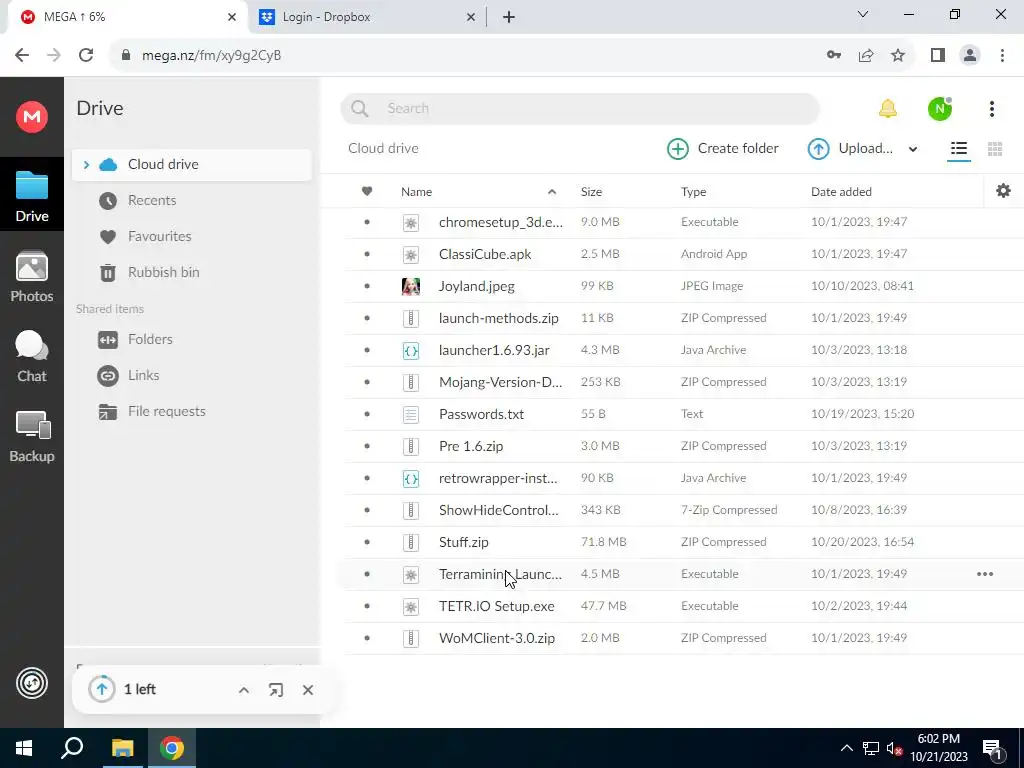The width and height of the screenshot is (1024, 768).
Task: Click the sync status icon at sidebar bottom
Action: pos(31,684)
